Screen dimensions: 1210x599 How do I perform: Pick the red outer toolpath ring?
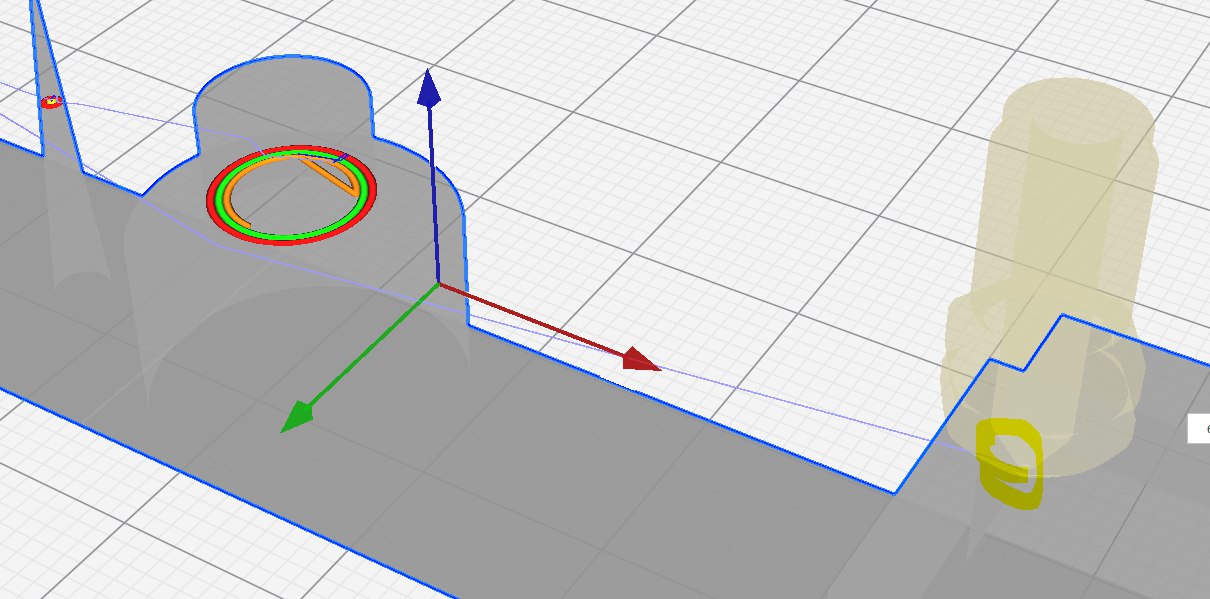[x=293, y=194]
